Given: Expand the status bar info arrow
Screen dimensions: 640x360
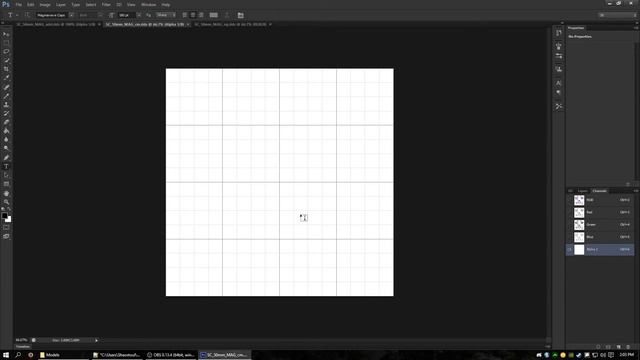Looking at the screenshot, I should 96,340.
